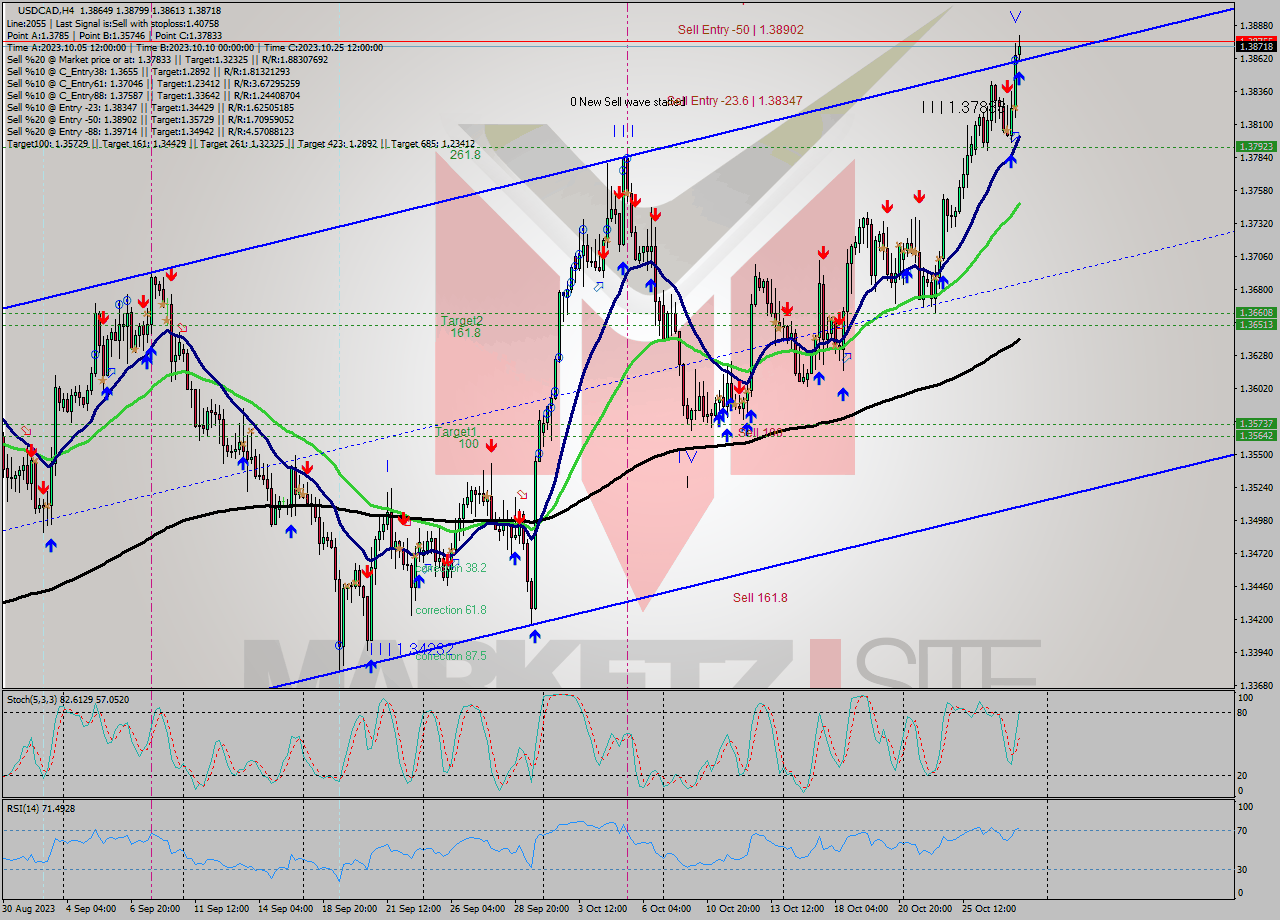
Task: Click the 1.33680 price axis label
Action: pyautogui.click(x=1257, y=686)
